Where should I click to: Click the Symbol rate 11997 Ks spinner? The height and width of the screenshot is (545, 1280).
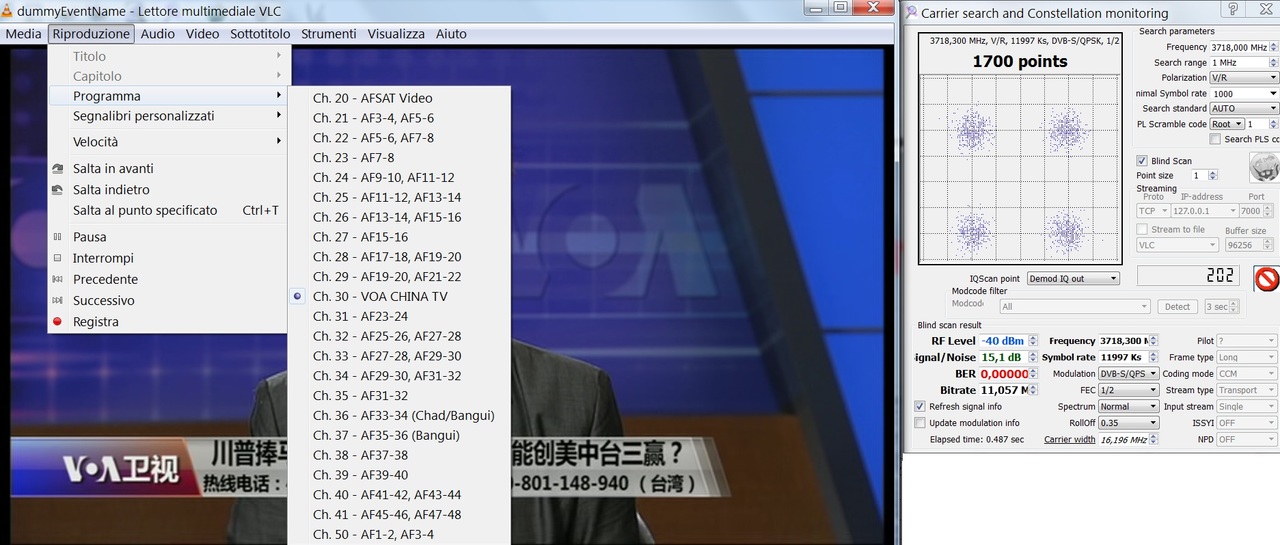[x=1153, y=357]
